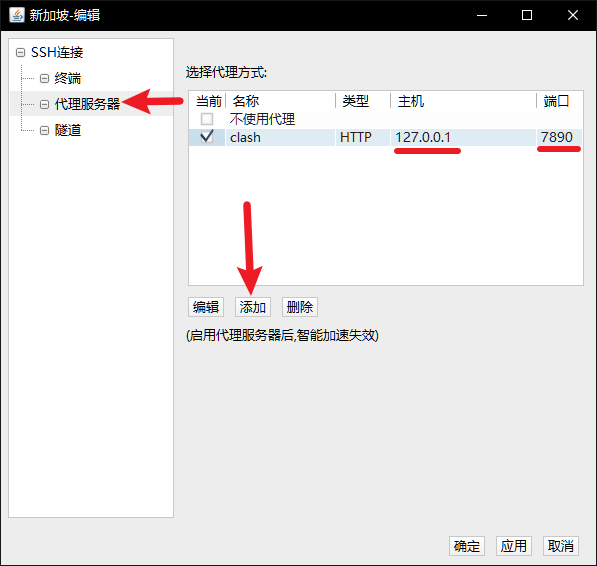The width and height of the screenshot is (597, 566).
Task: Select the 终端 tree item
Action: (x=68, y=78)
